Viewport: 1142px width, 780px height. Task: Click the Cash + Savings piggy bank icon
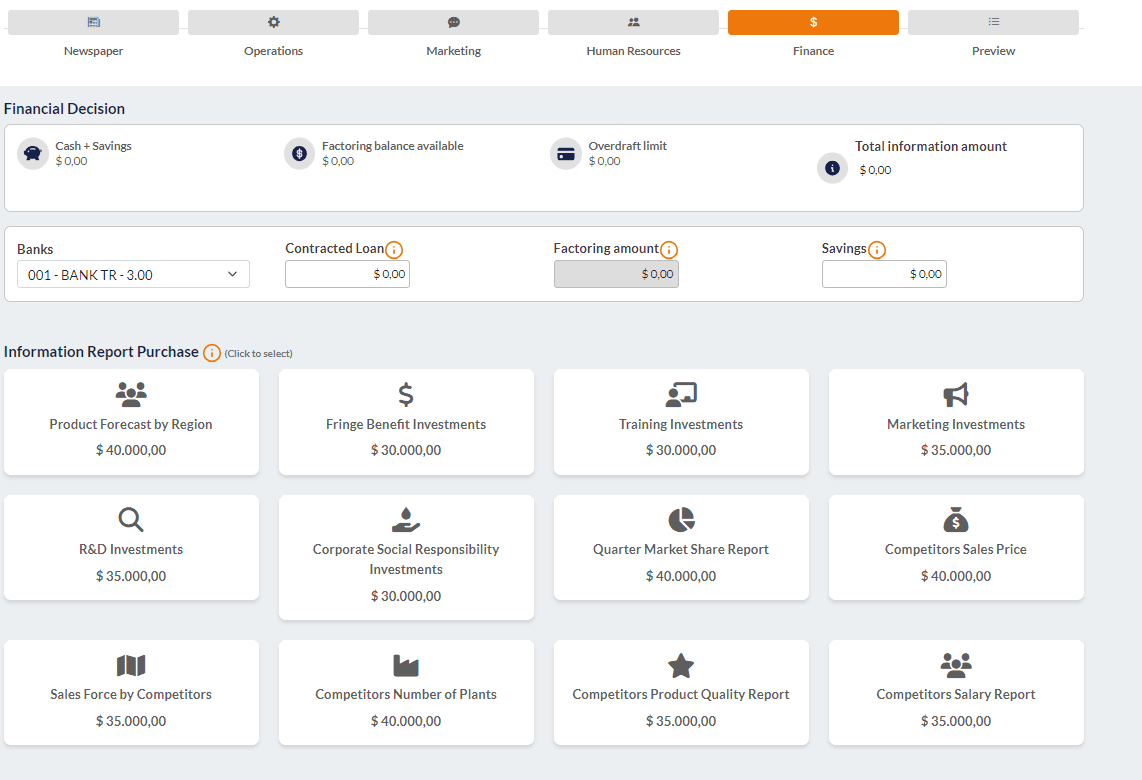(33, 154)
